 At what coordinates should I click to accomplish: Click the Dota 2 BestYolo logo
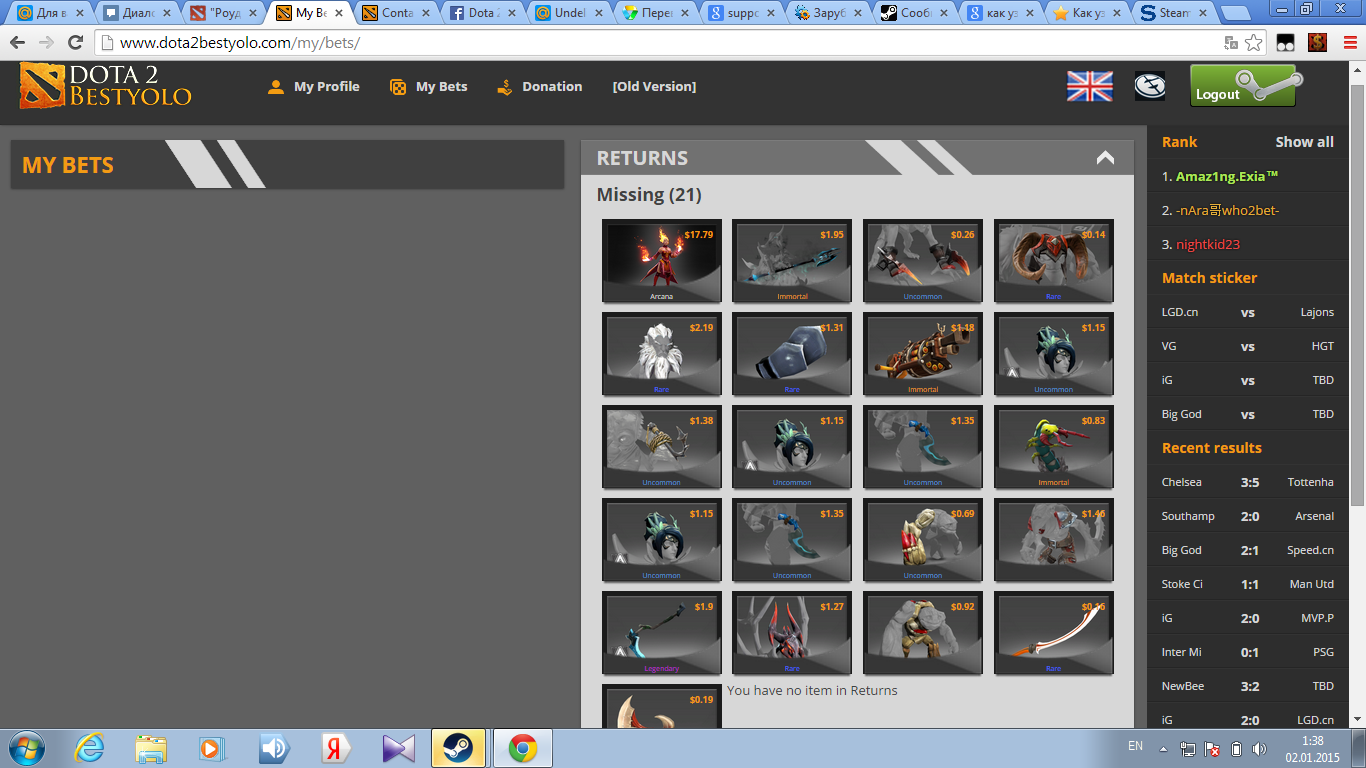[105, 86]
